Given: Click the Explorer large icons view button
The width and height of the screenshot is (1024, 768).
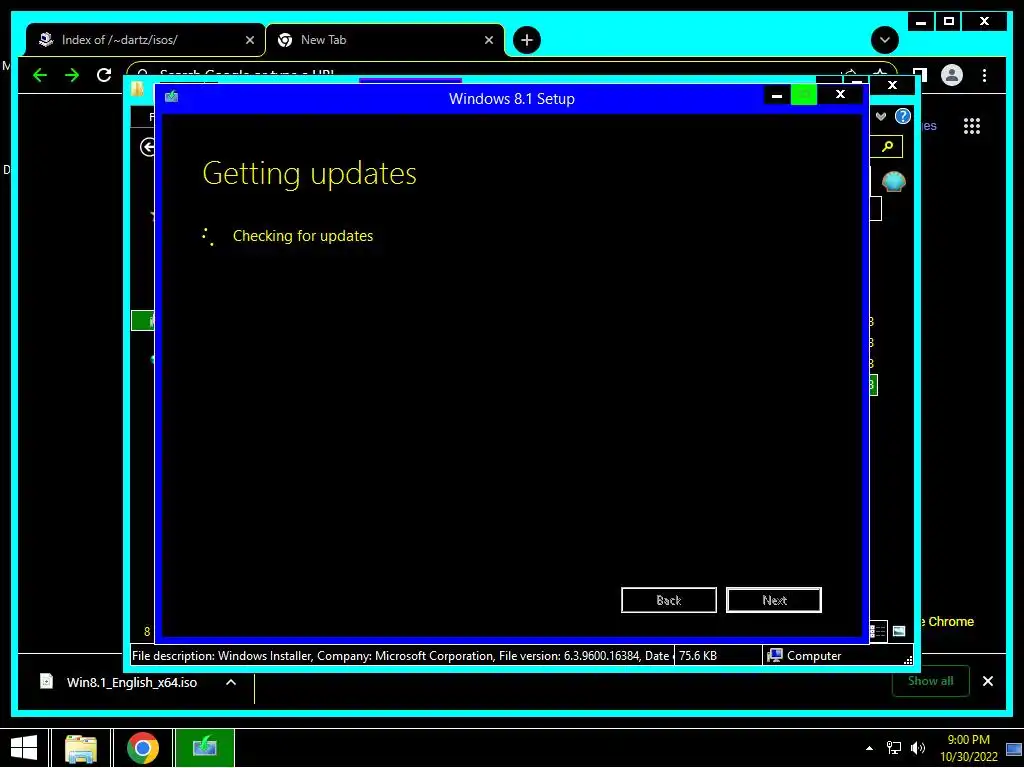Looking at the screenshot, I should (899, 631).
